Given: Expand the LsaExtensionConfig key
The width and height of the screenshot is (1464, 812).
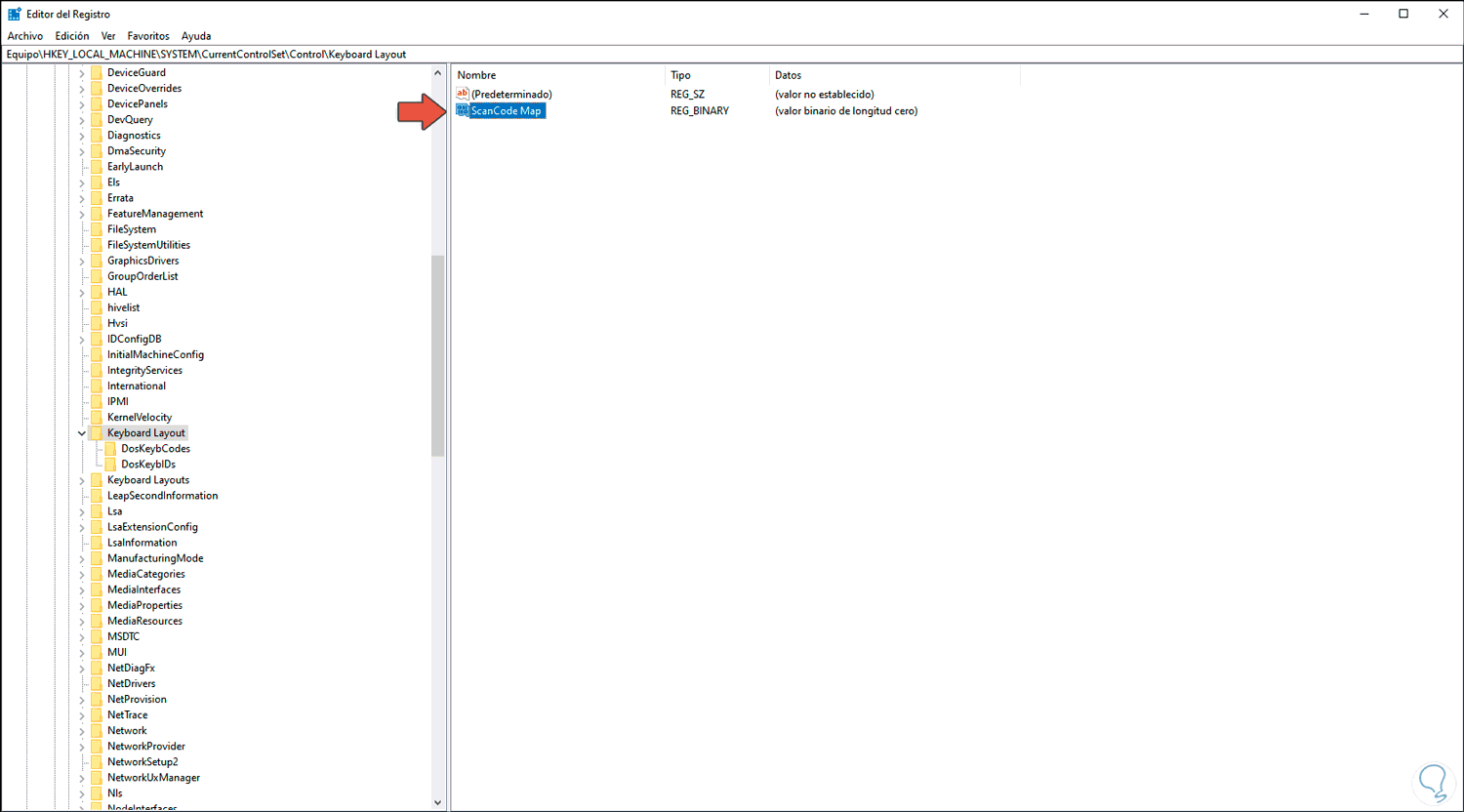Looking at the screenshot, I should click(82, 526).
